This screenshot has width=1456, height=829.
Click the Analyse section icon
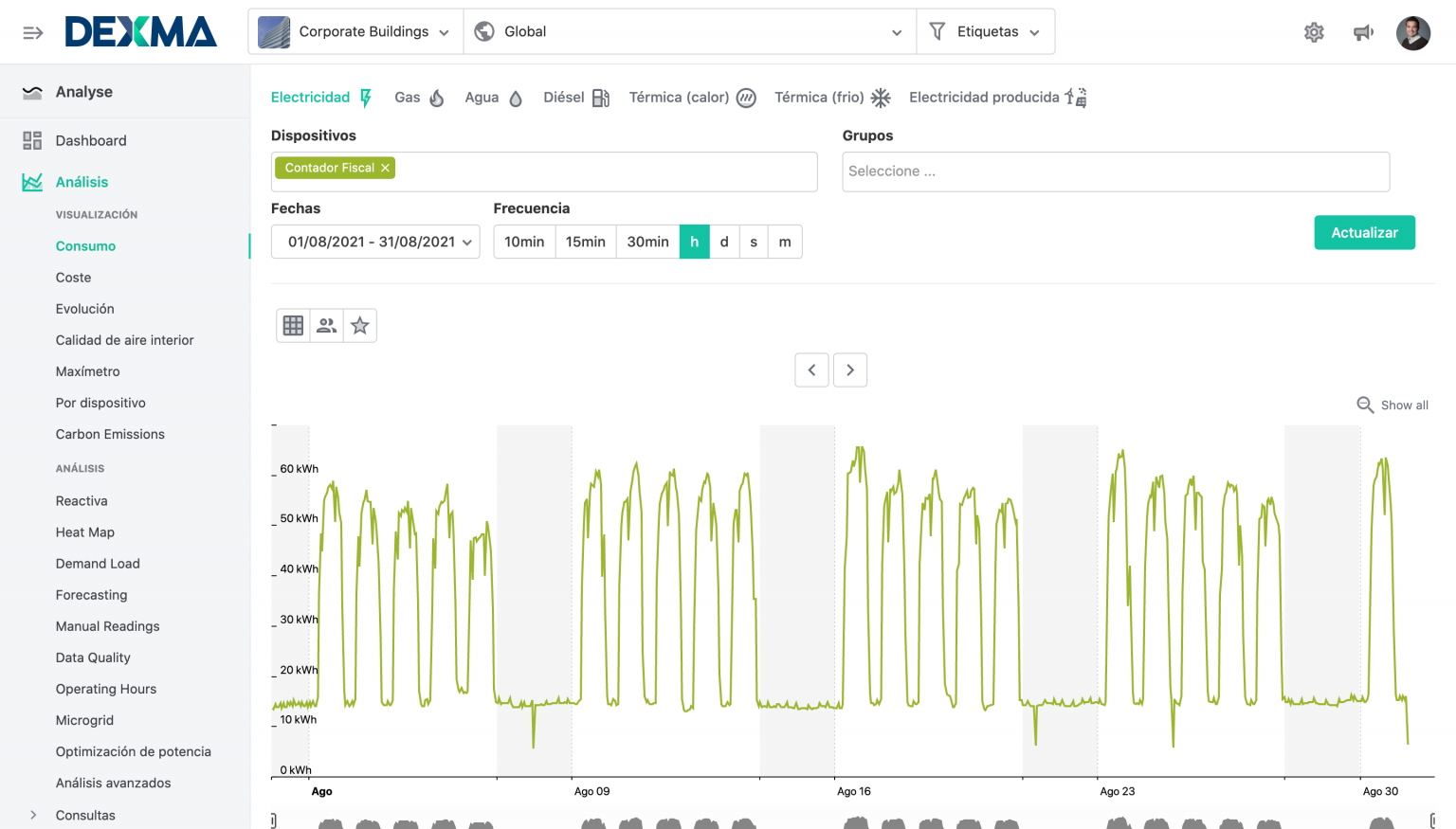pos(32,92)
